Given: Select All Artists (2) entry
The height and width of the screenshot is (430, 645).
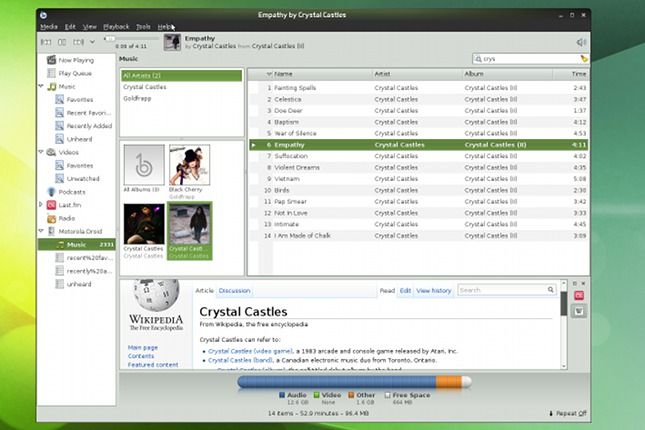Looking at the screenshot, I should pyautogui.click(x=181, y=75).
